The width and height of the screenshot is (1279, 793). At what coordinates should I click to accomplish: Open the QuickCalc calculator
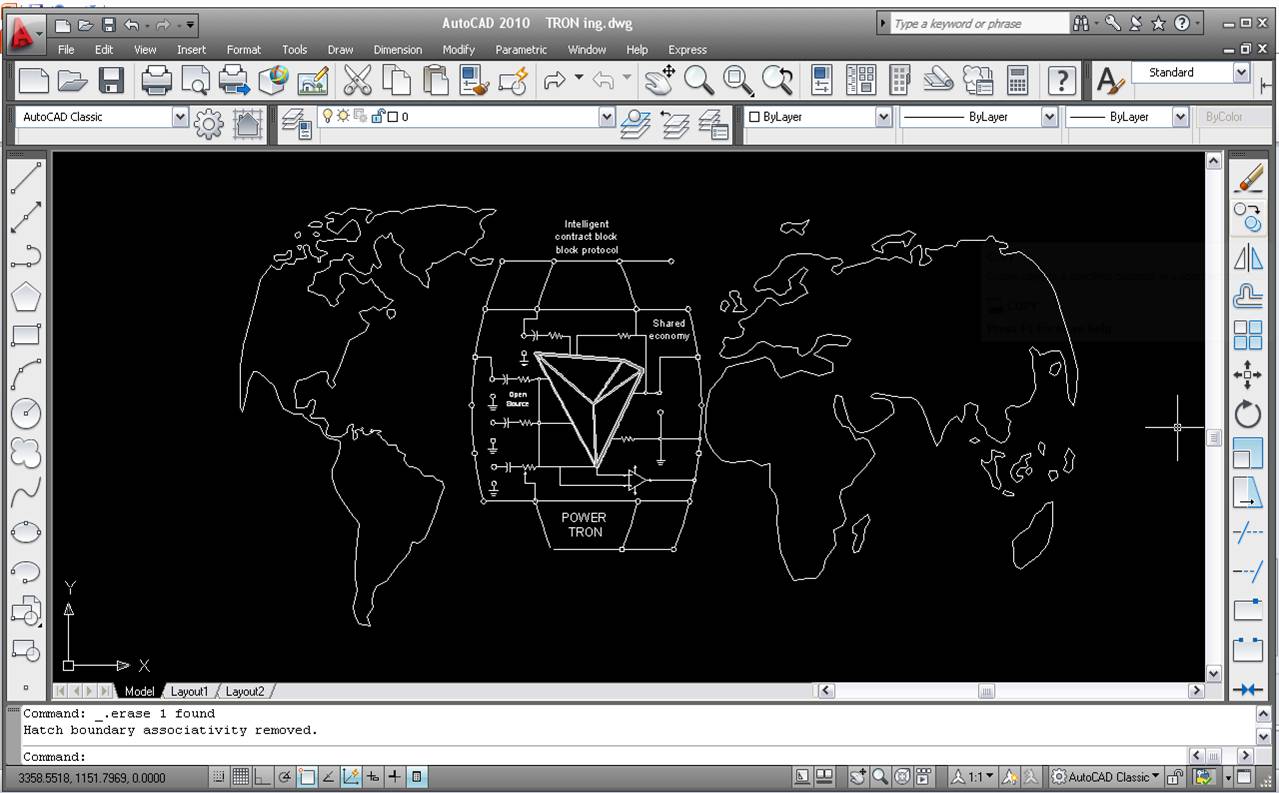[1018, 81]
